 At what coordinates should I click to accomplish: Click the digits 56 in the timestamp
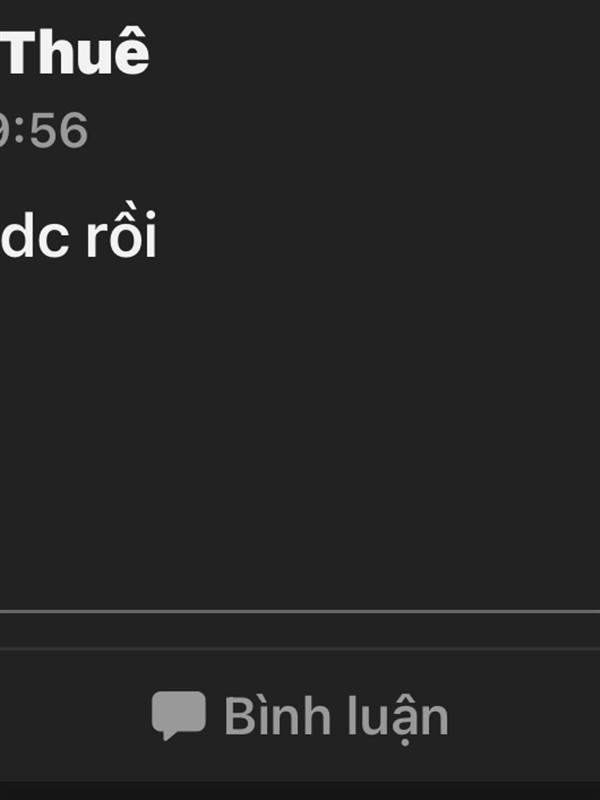[59, 131]
